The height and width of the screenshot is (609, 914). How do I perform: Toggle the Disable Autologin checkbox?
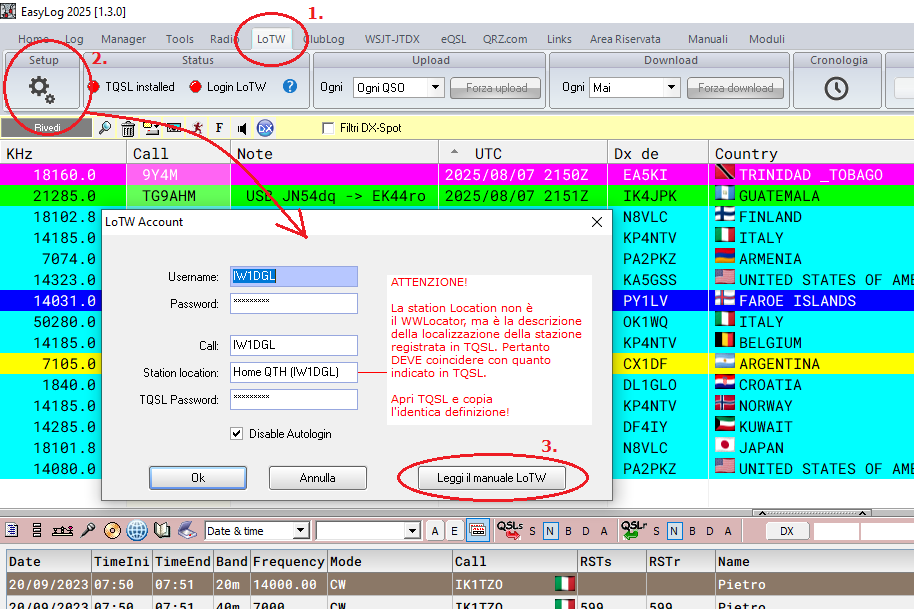pyautogui.click(x=236, y=434)
